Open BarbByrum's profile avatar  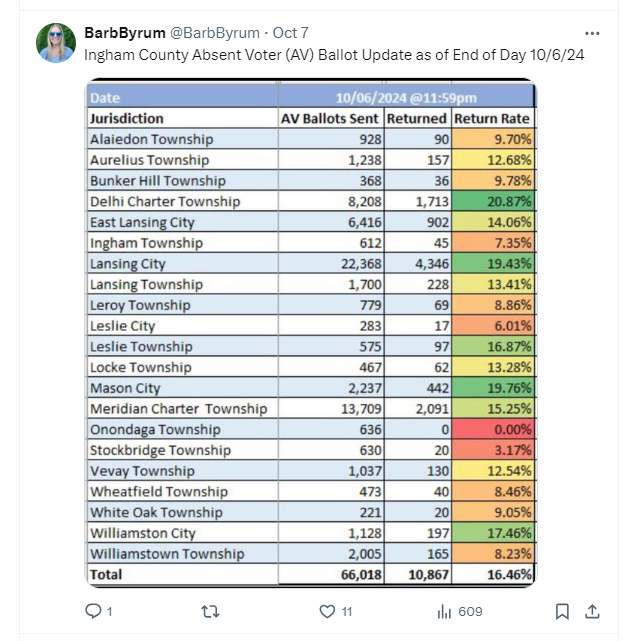pyautogui.click(x=56, y=43)
